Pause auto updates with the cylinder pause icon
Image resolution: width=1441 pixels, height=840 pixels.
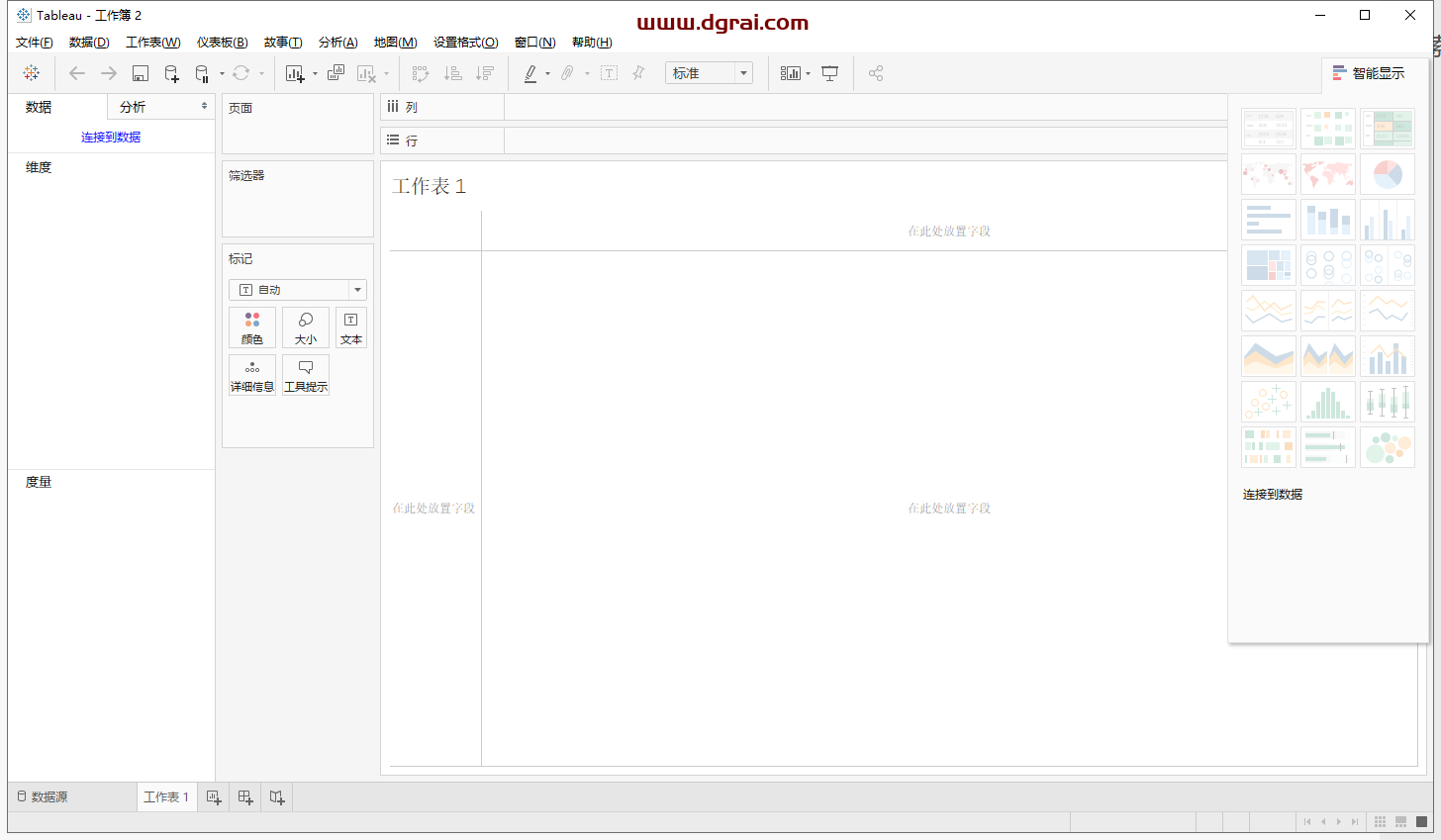pos(202,73)
